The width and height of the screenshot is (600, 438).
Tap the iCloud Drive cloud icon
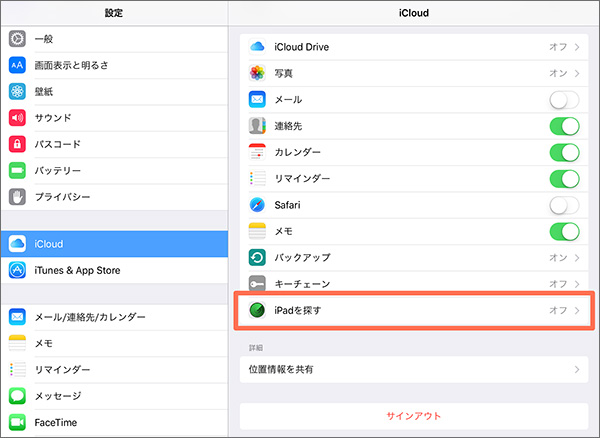tap(257, 47)
